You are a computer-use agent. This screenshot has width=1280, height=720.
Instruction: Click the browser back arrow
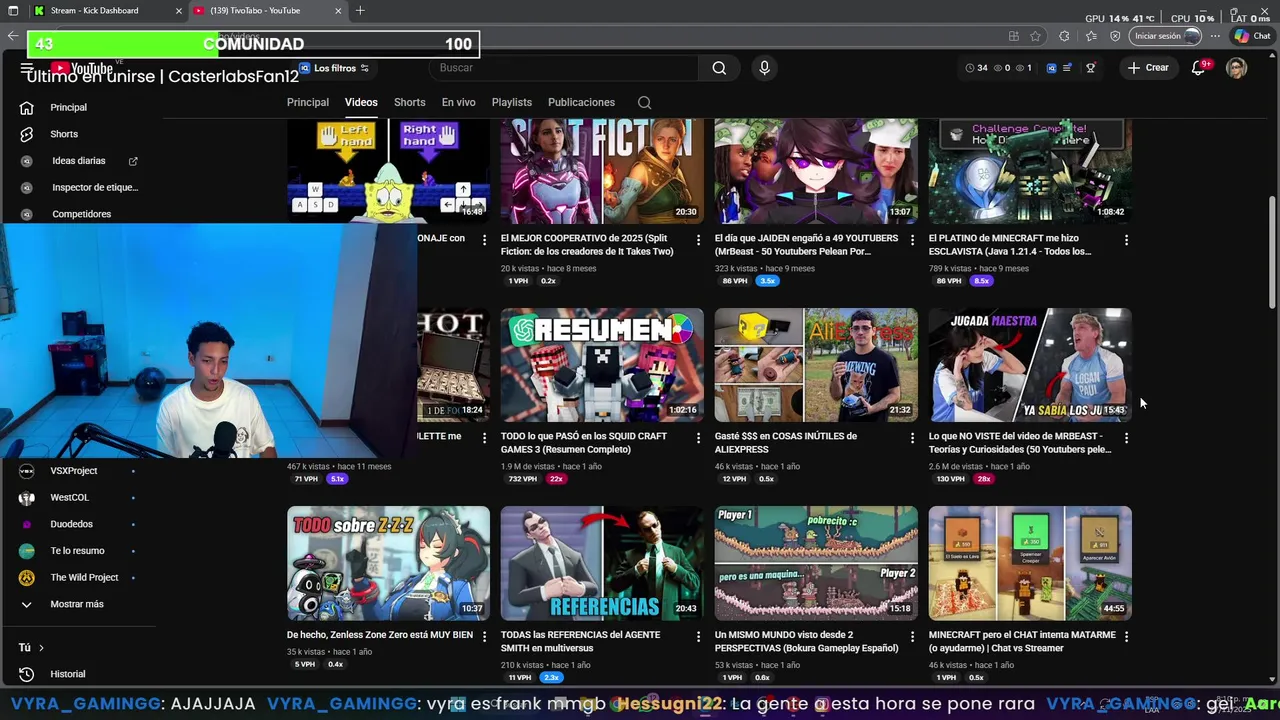(12, 36)
